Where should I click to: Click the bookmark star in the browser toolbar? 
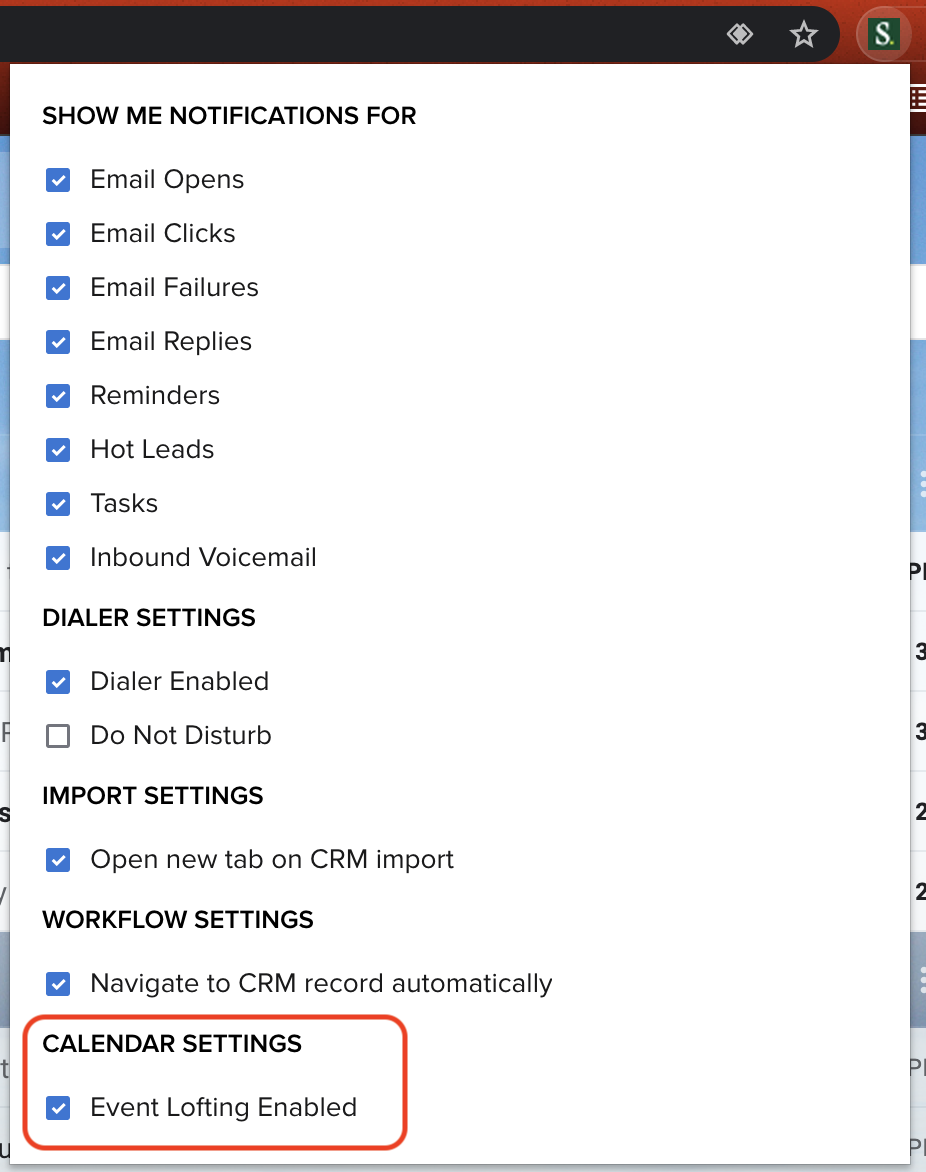[803, 34]
